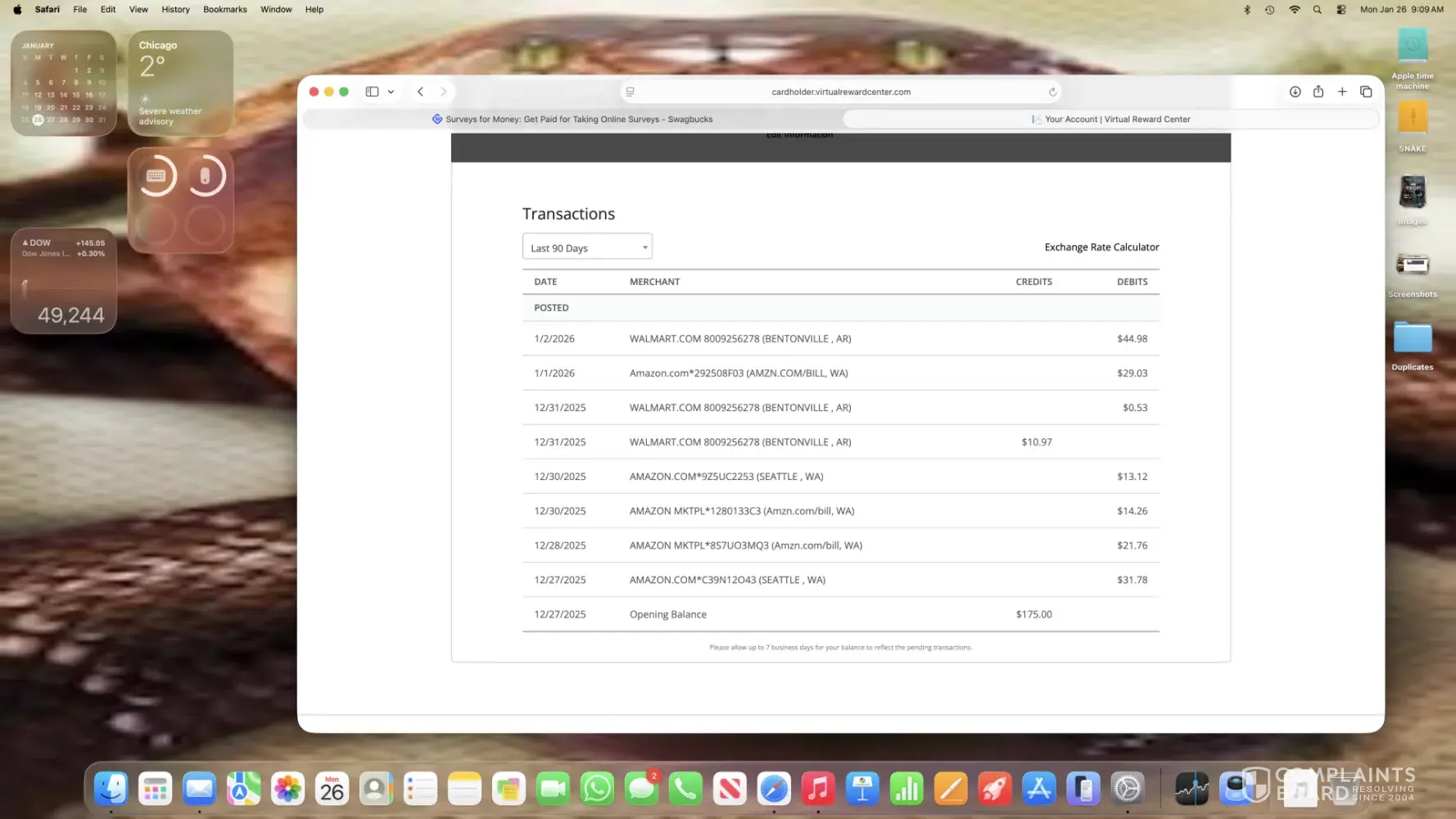Viewport: 1456px width, 819px height.
Task: Open Messages from the Dock
Action: tap(641, 789)
